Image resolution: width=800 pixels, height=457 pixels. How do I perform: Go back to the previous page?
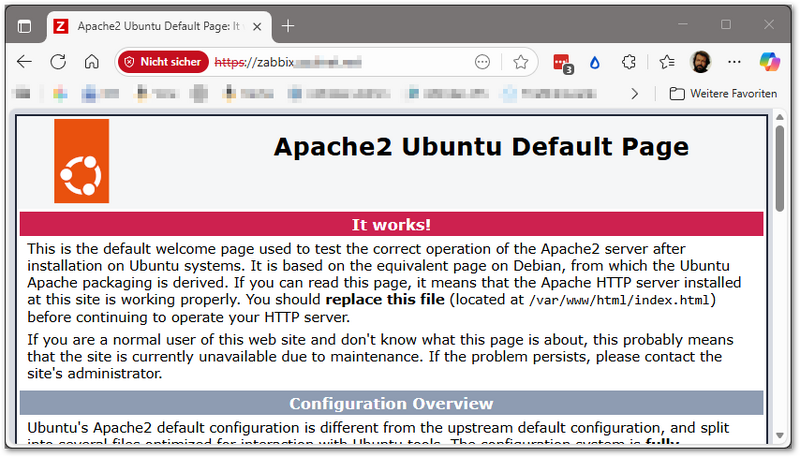pyautogui.click(x=25, y=62)
